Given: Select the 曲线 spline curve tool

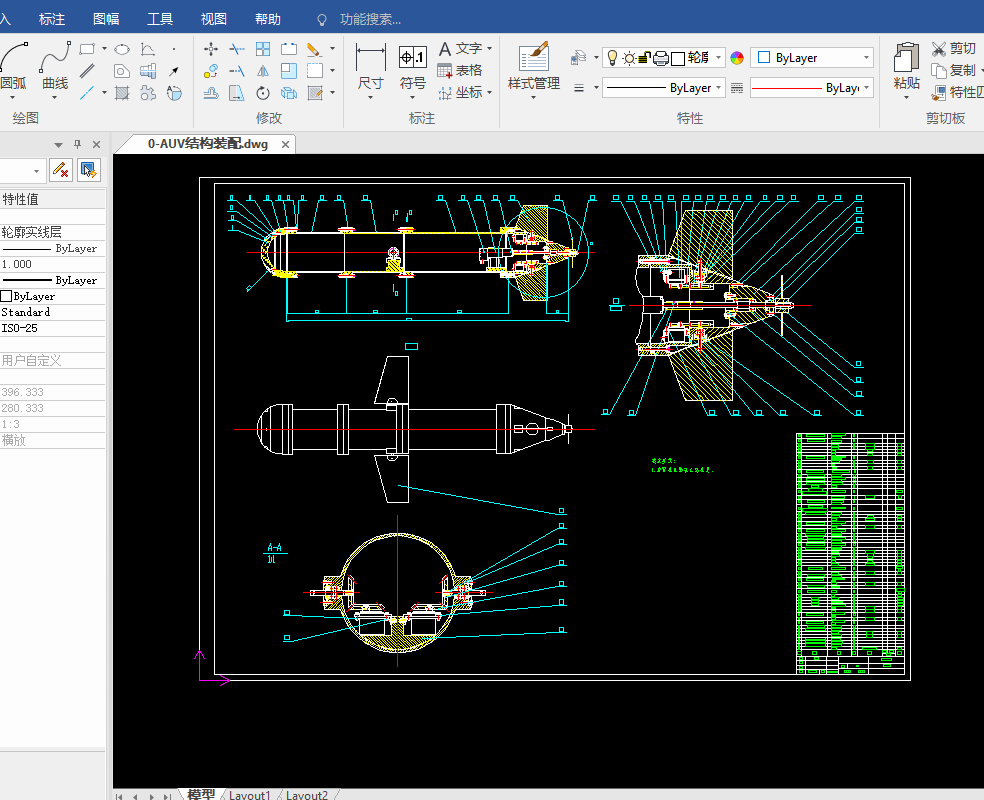Looking at the screenshot, I should (x=55, y=70).
